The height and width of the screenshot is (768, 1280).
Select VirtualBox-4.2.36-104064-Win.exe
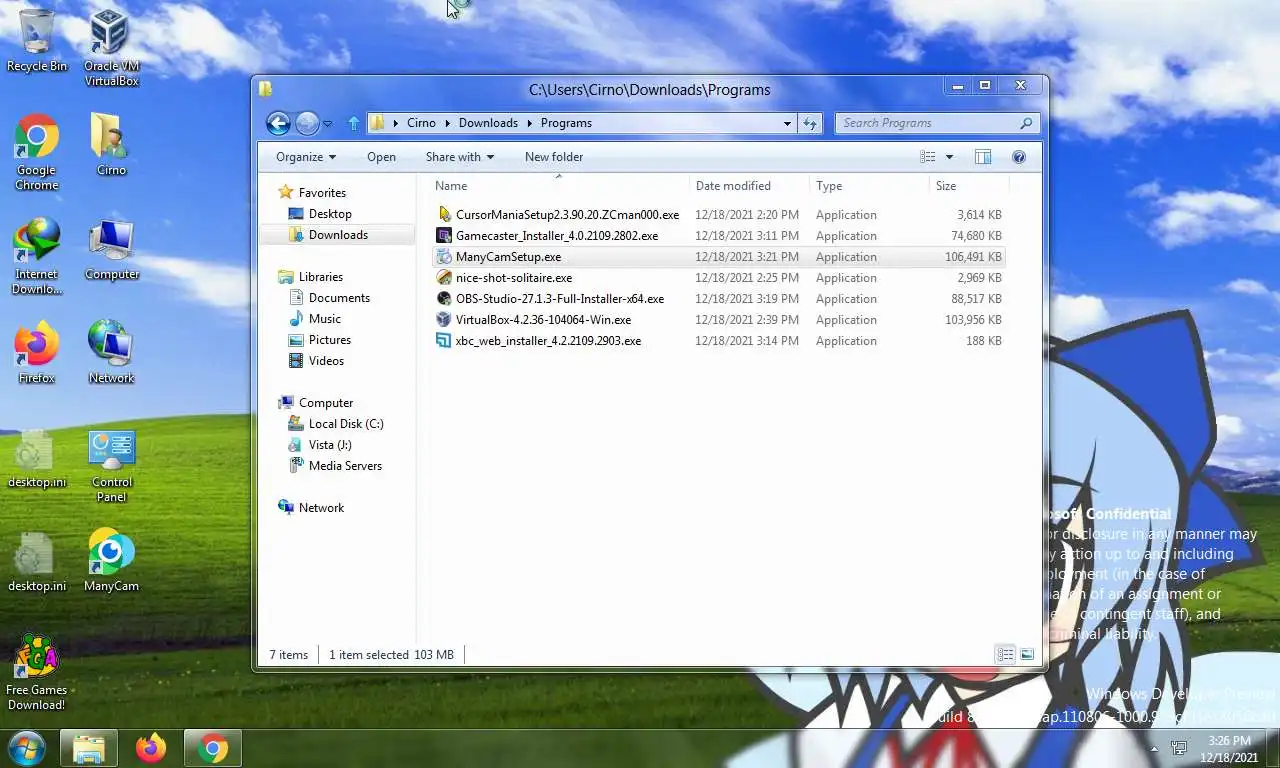tap(718, 320)
